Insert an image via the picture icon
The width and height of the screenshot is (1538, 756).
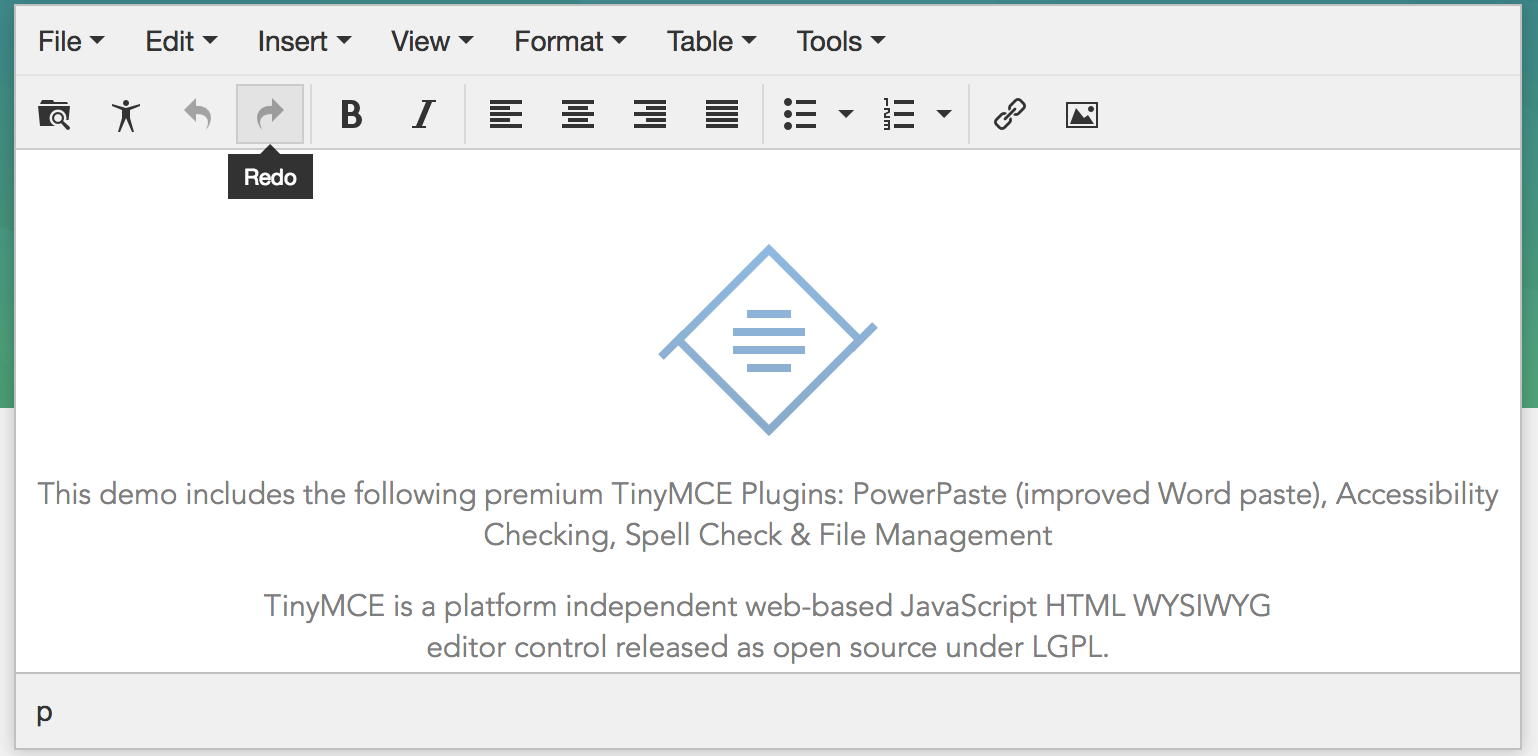pyautogui.click(x=1082, y=115)
